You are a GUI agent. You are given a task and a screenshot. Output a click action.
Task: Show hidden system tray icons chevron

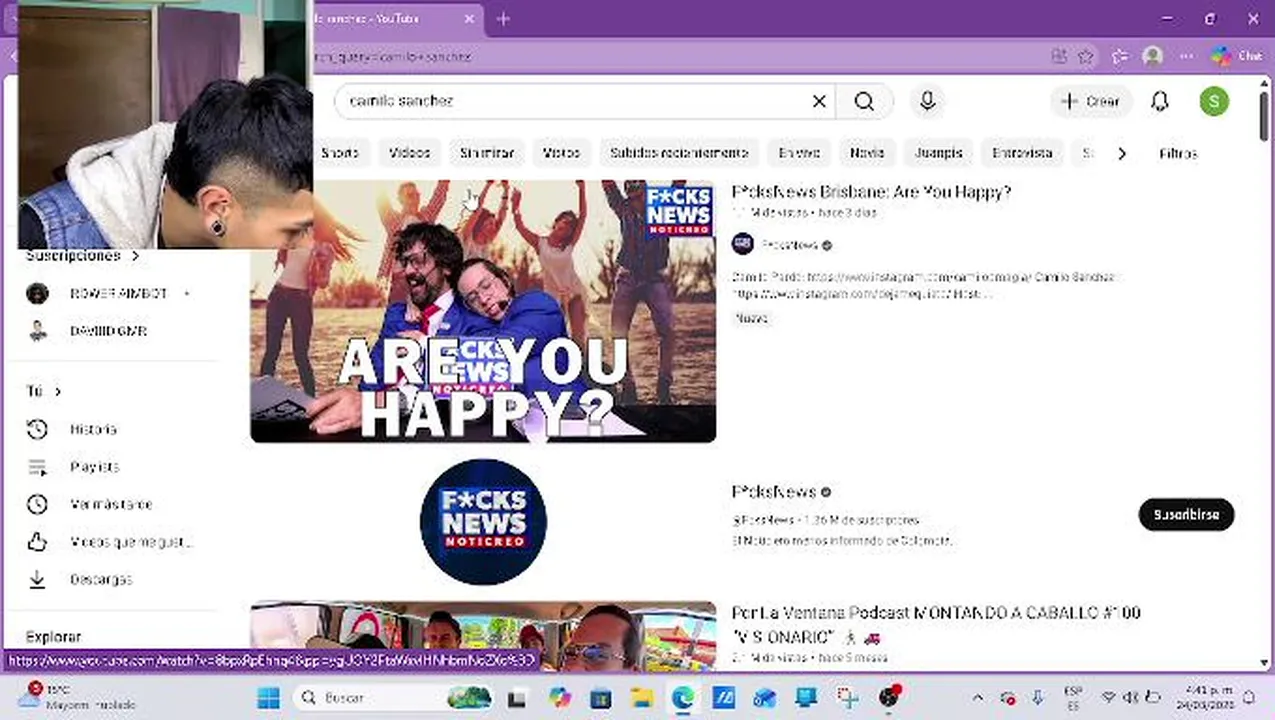pos(978,698)
